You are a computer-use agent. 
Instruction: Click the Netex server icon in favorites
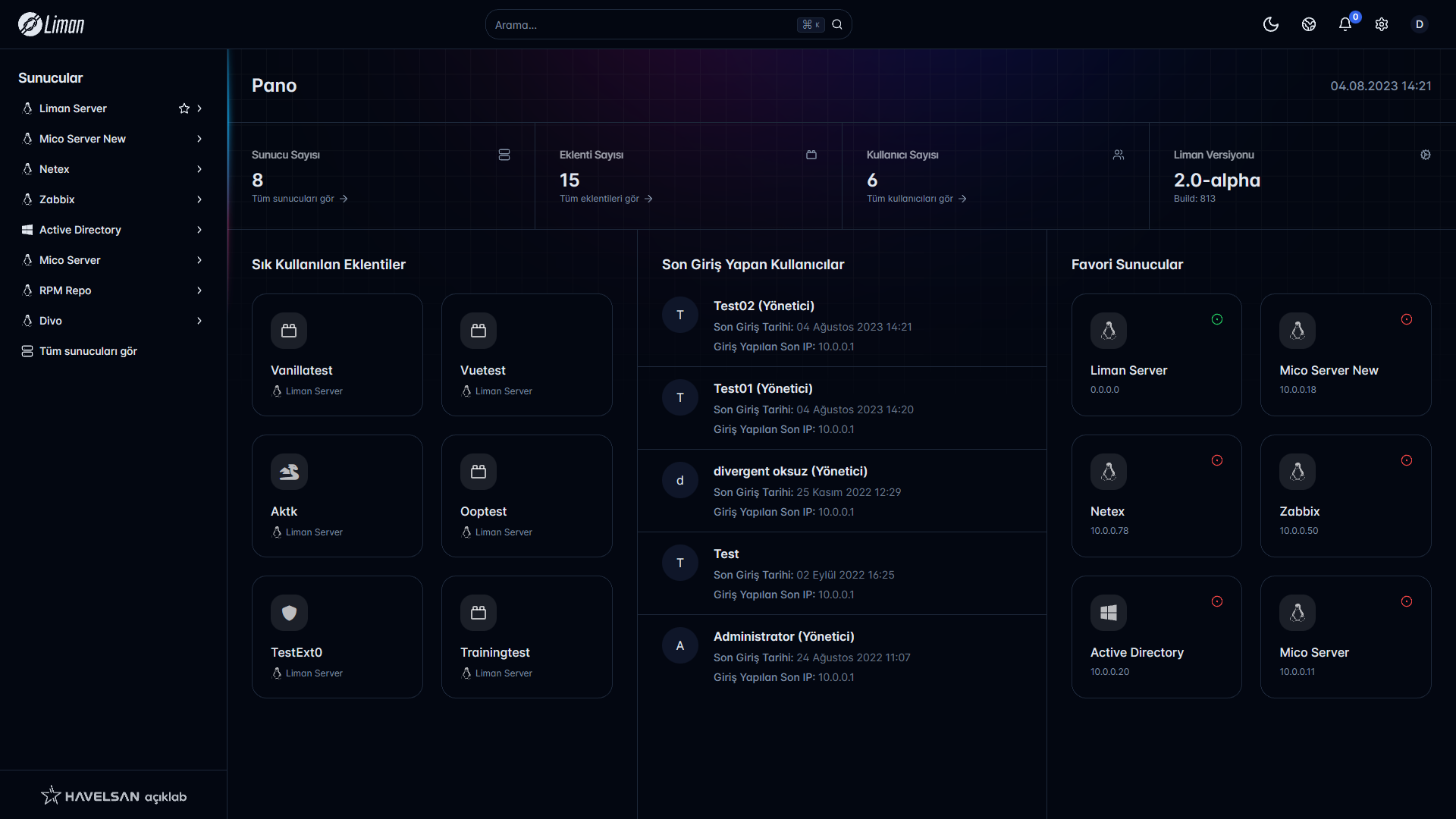coord(1108,471)
